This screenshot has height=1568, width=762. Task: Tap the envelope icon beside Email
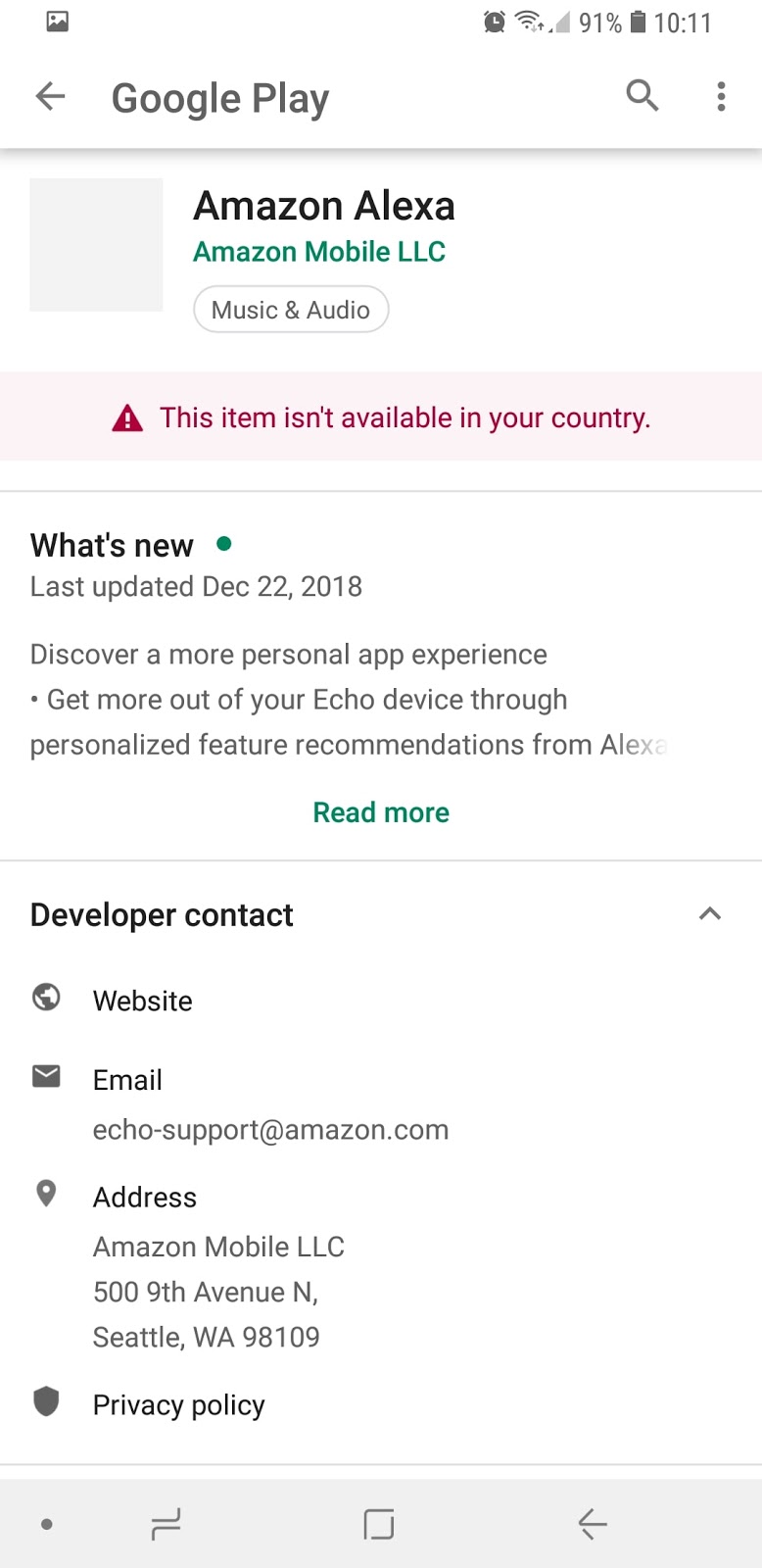tap(46, 1077)
